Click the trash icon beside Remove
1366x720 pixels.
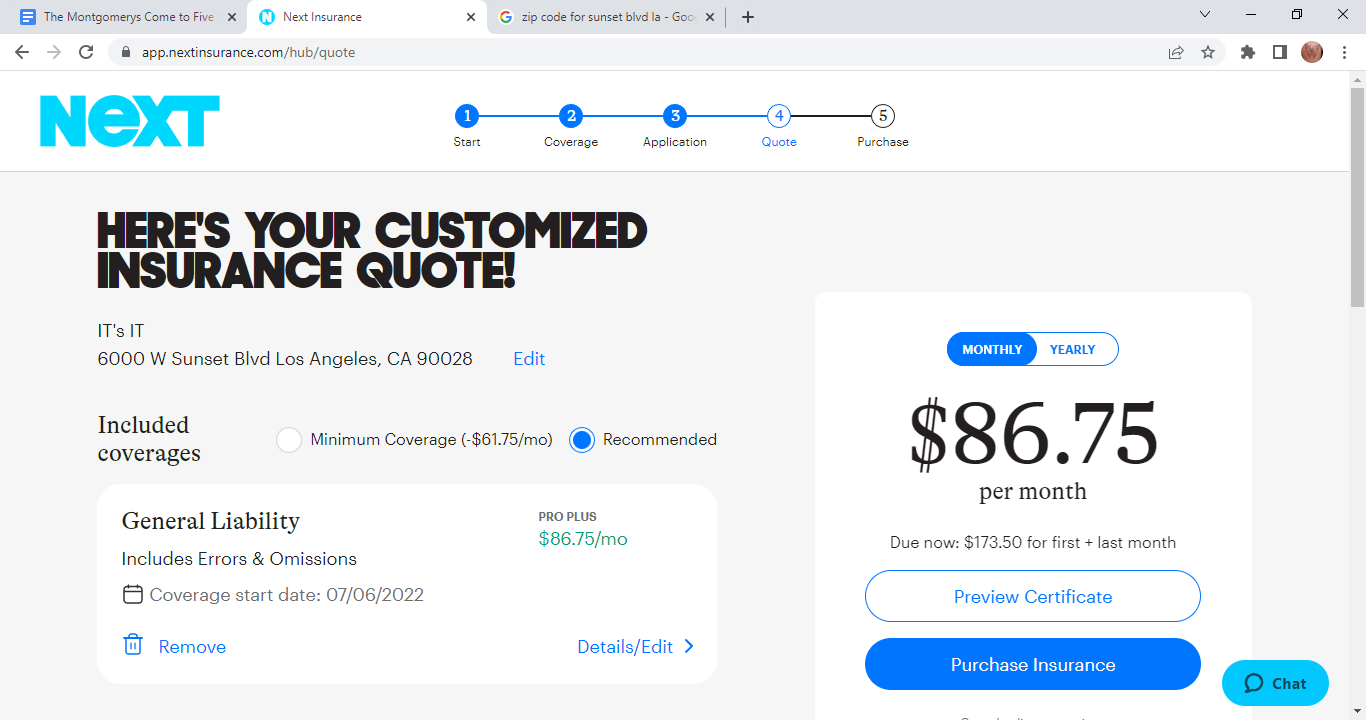(132, 645)
